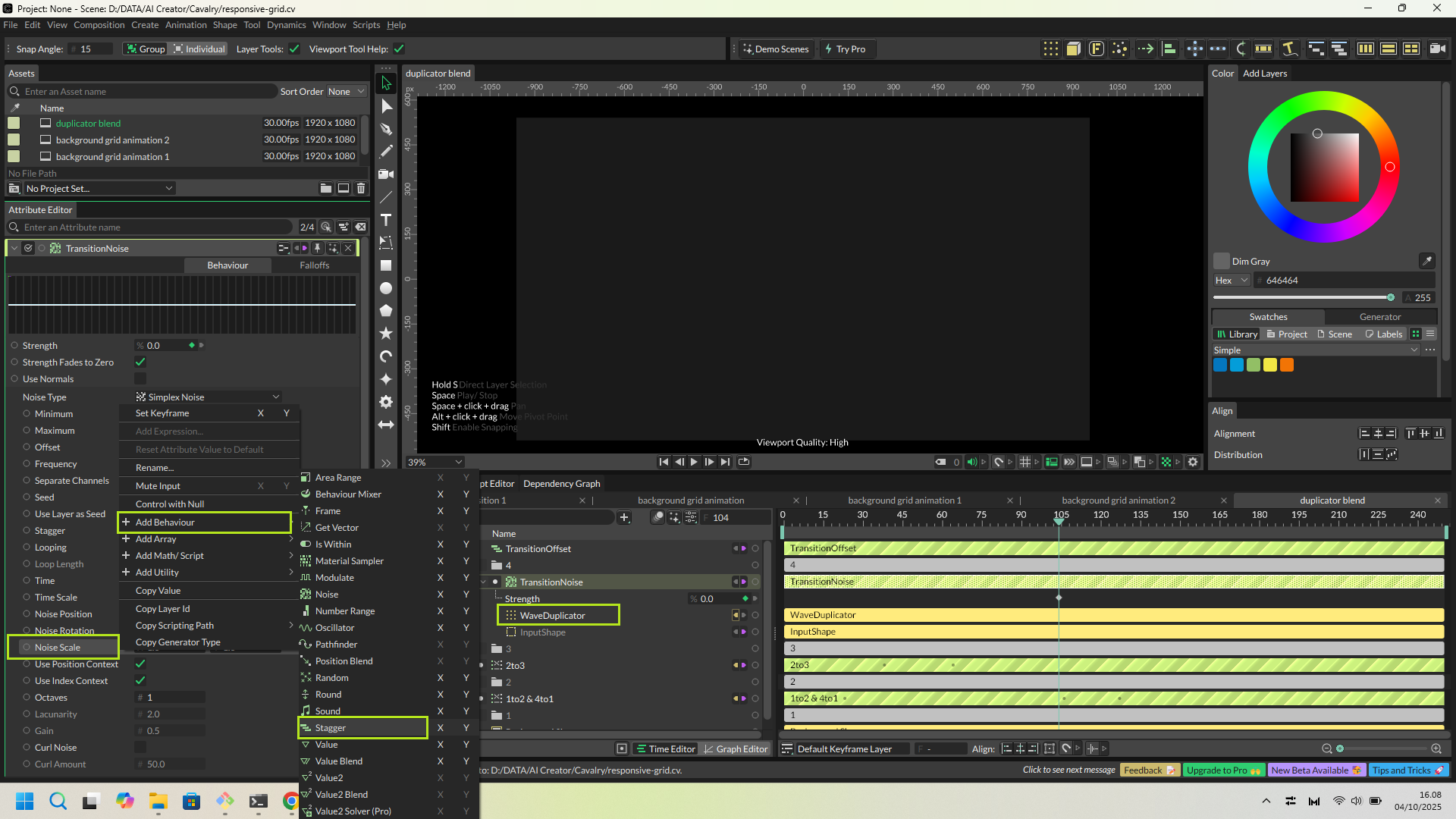This screenshot has width=1456, height=819.
Task: Choose the Ellipse shape tool
Action: pyautogui.click(x=386, y=288)
